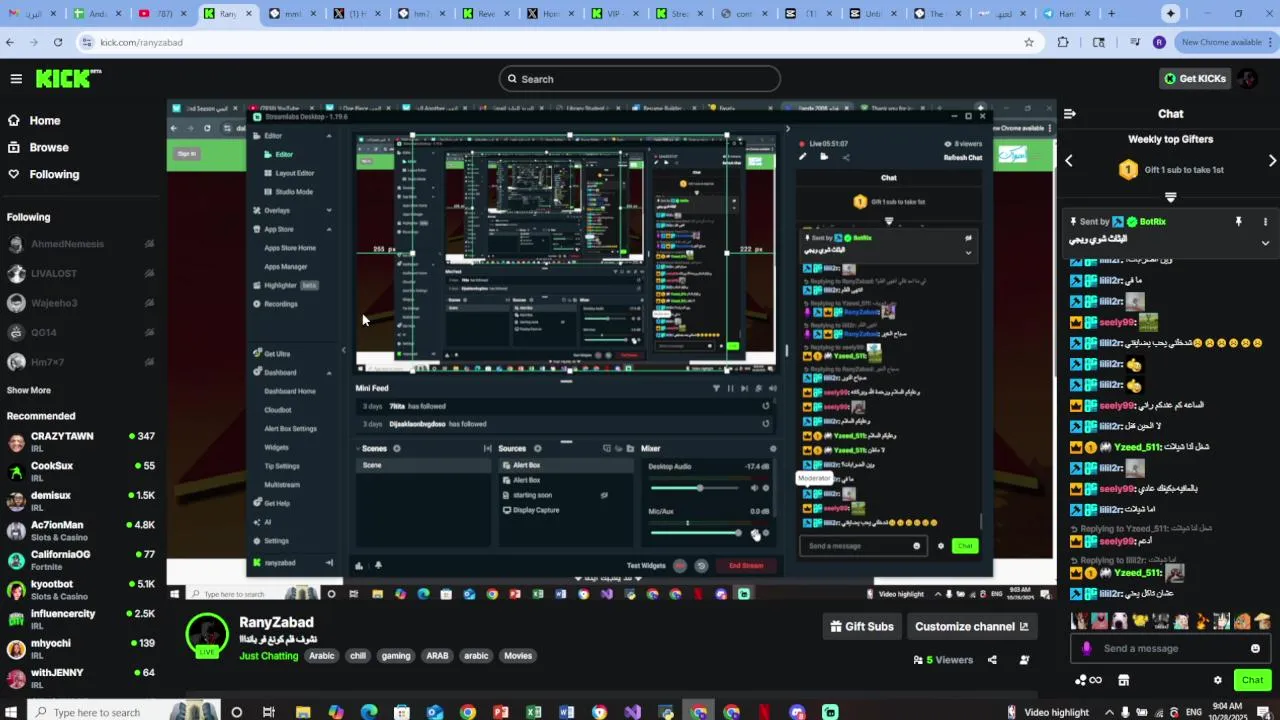Open Ac7ionMan recommended channel

pyautogui.click(x=80, y=531)
